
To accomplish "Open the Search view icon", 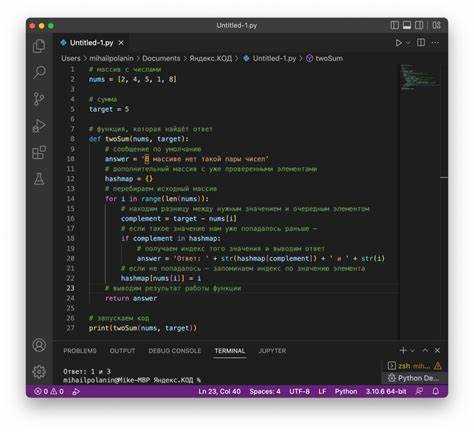I will pos(39,72).
